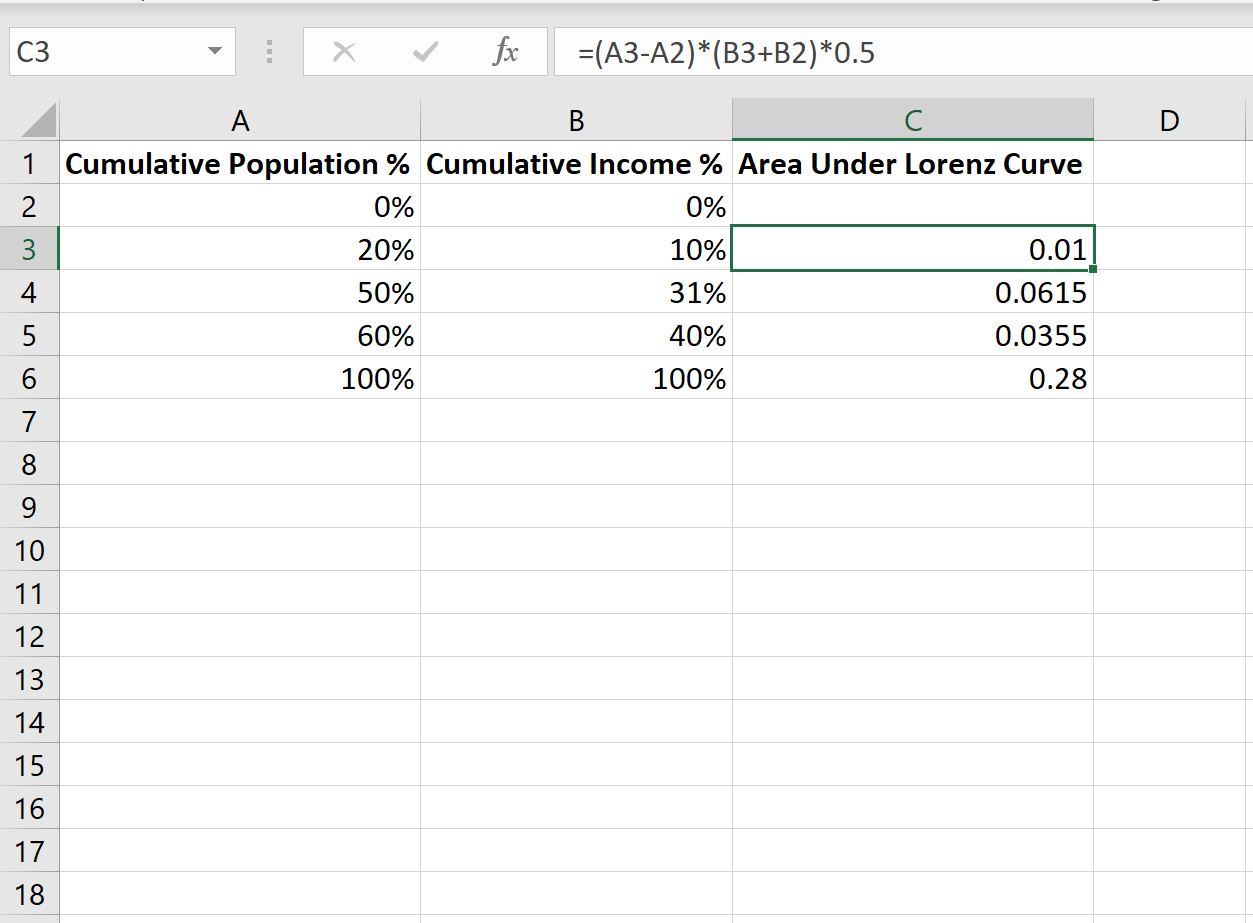Confirm formula entry with the checkmark icon
Viewport: 1253px width, 923px height.
pos(425,52)
